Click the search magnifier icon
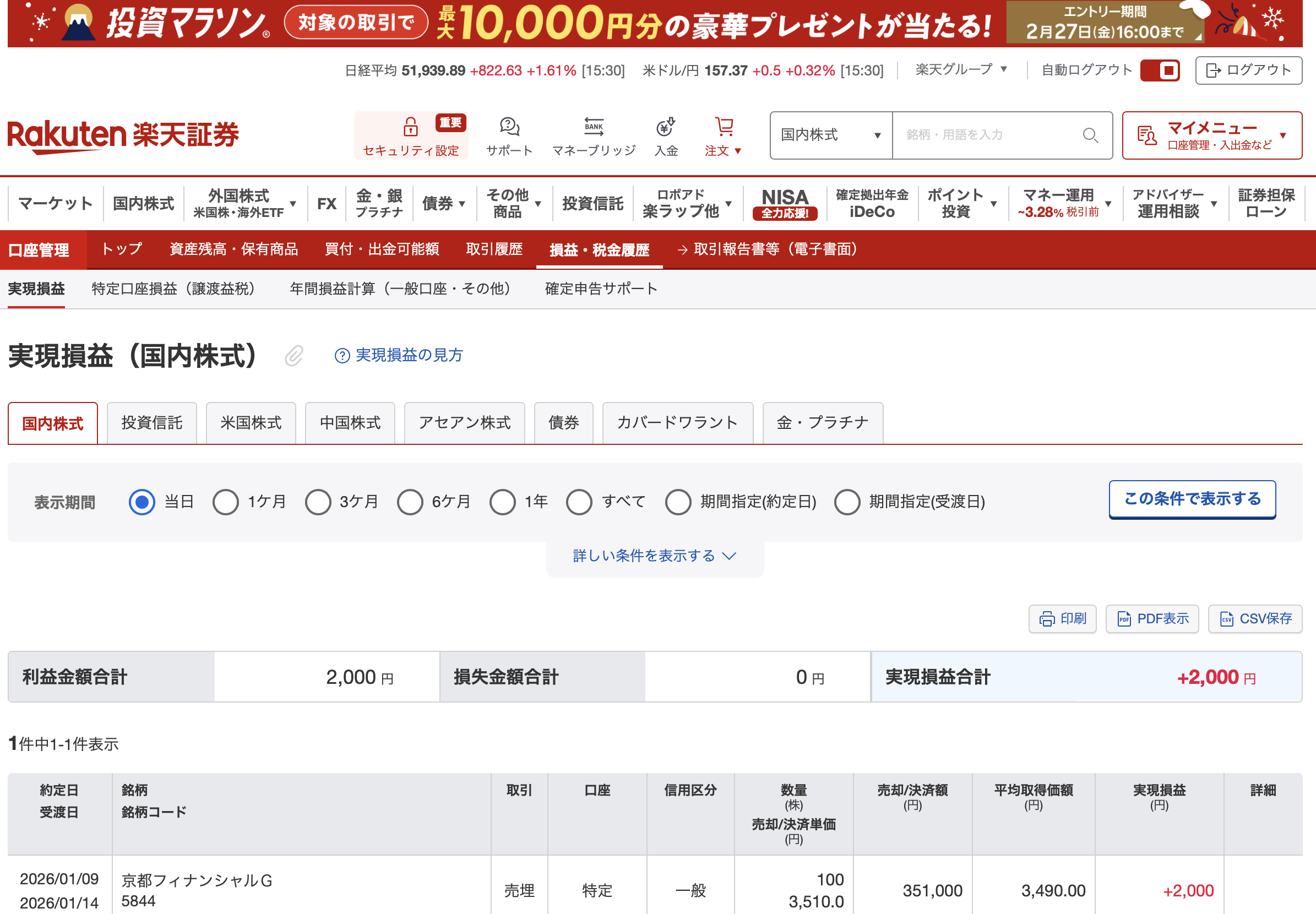 1090,135
